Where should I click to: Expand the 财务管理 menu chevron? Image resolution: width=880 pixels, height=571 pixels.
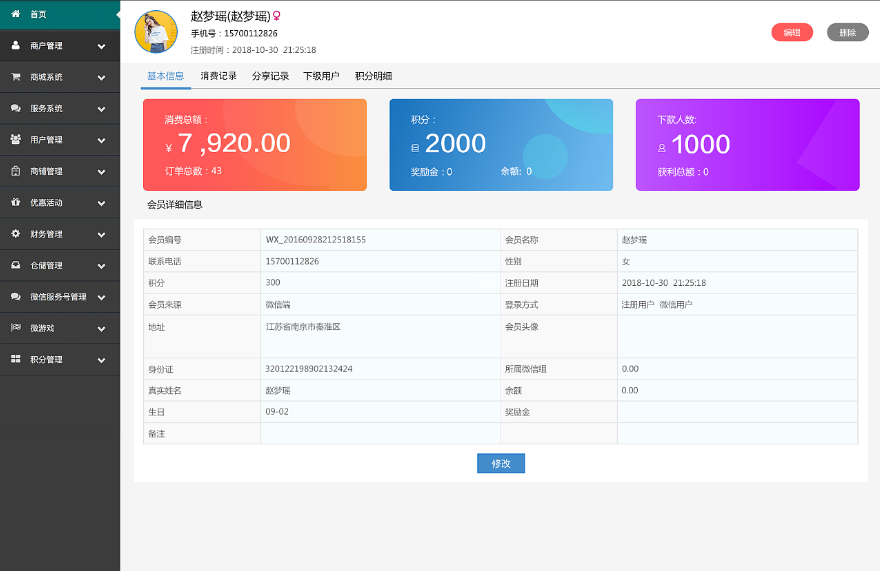[x=102, y=235]
